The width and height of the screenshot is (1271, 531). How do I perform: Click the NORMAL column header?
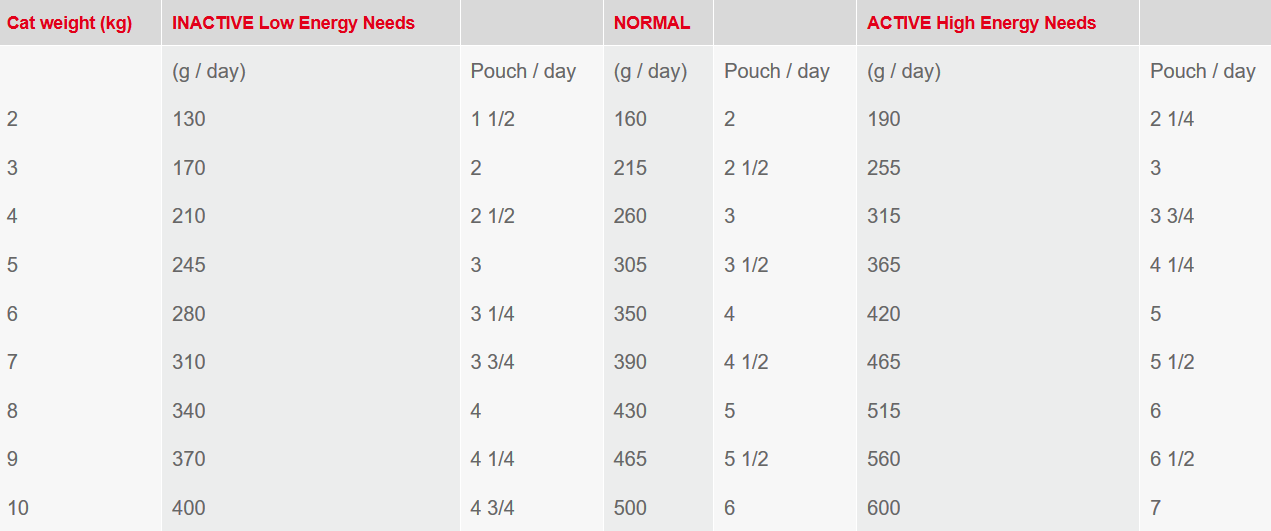[652, 23]
